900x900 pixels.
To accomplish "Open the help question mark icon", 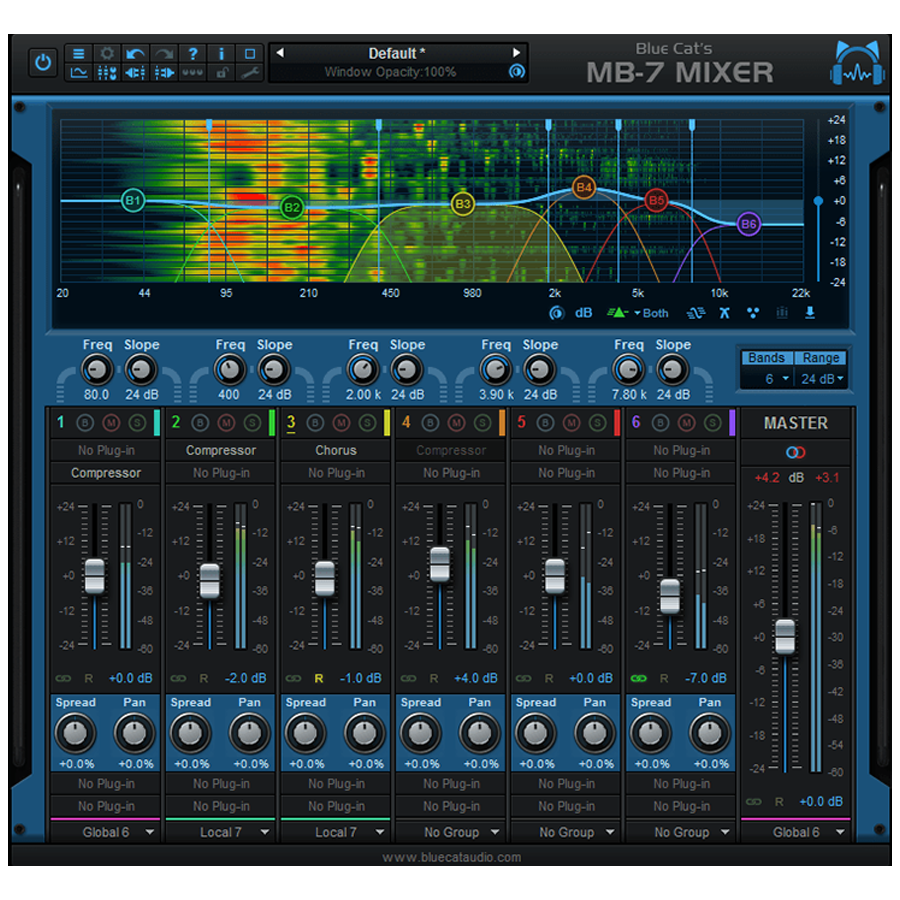I will click(192, 53).
